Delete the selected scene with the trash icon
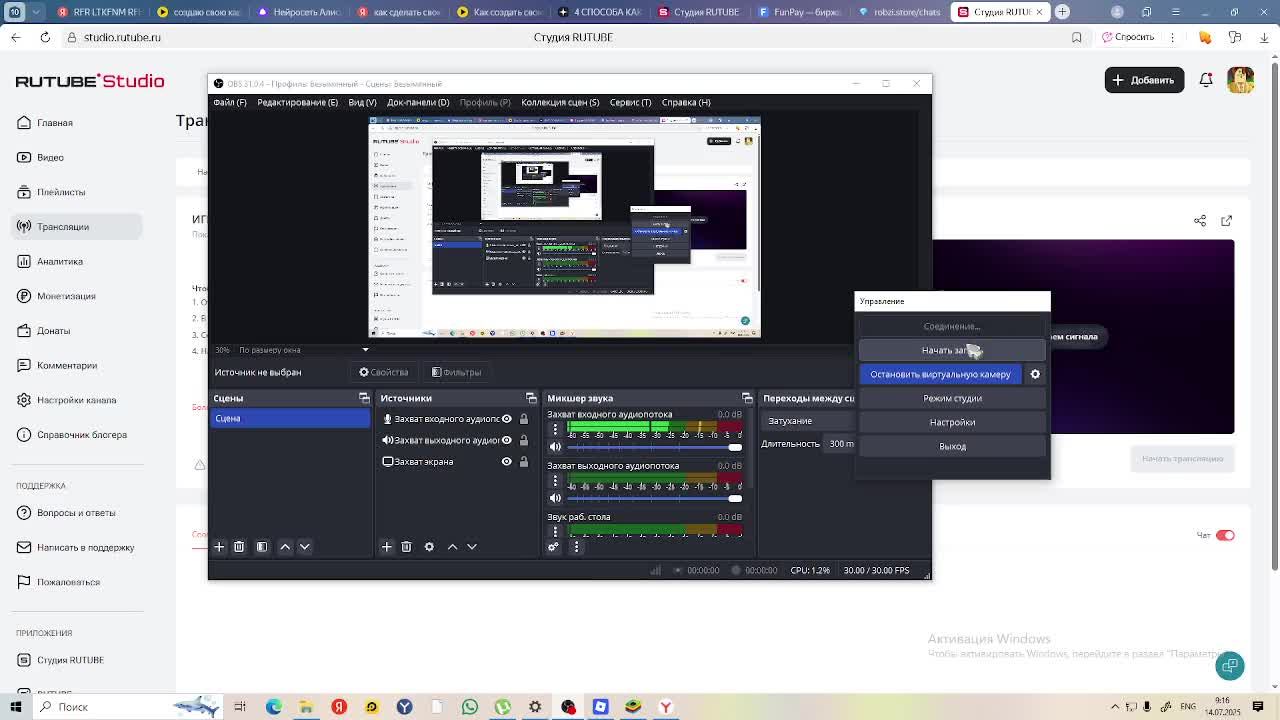This screenshot has width=1280, height=720. (x=239, y=547)
